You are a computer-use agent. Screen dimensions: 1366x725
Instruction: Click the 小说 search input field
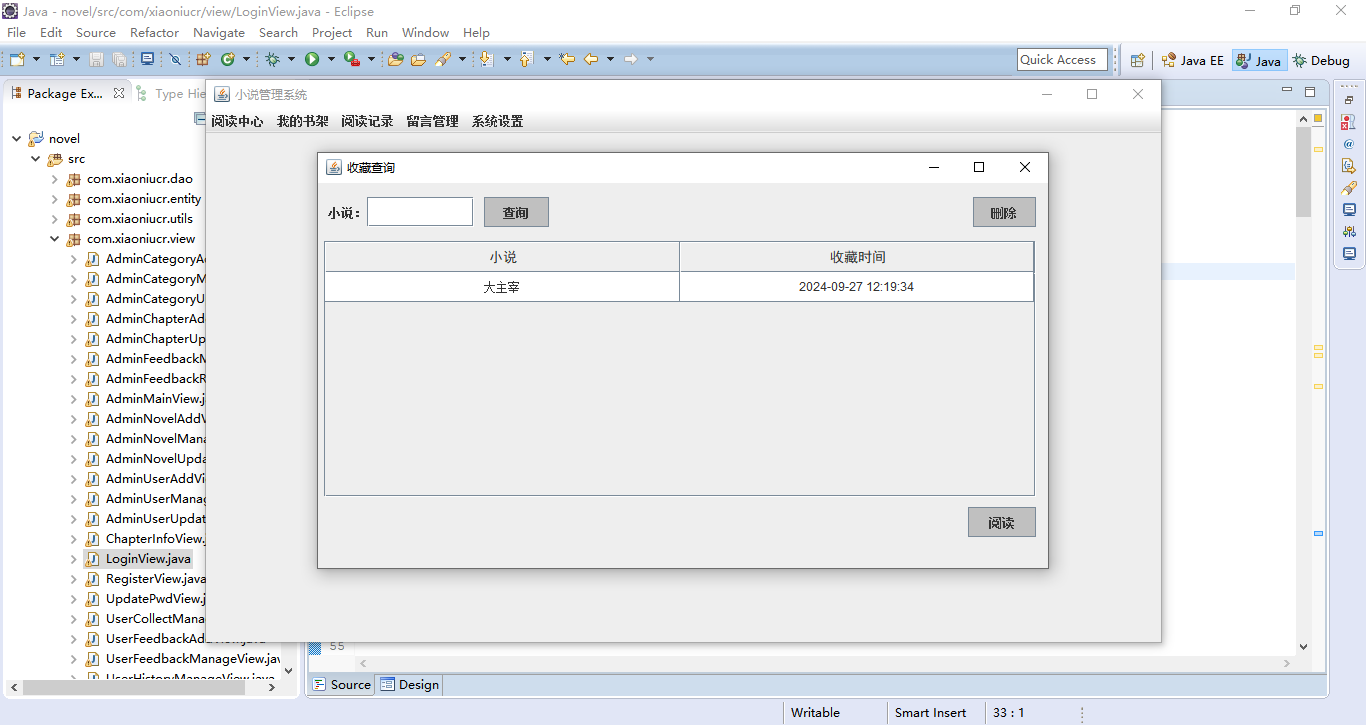click(x=420, y=212)
